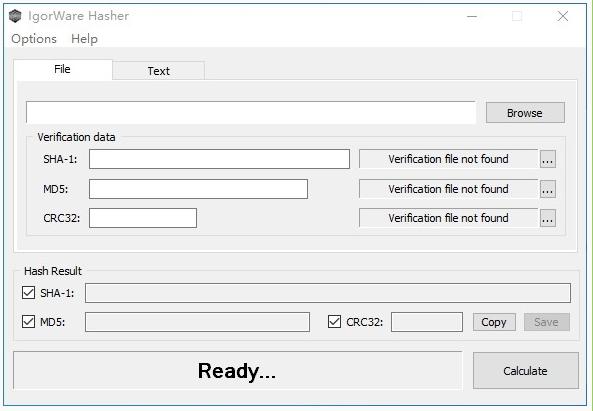Close the IgorWare Hasher window
The width and height of the screenshot is (593, 411).
563,16
